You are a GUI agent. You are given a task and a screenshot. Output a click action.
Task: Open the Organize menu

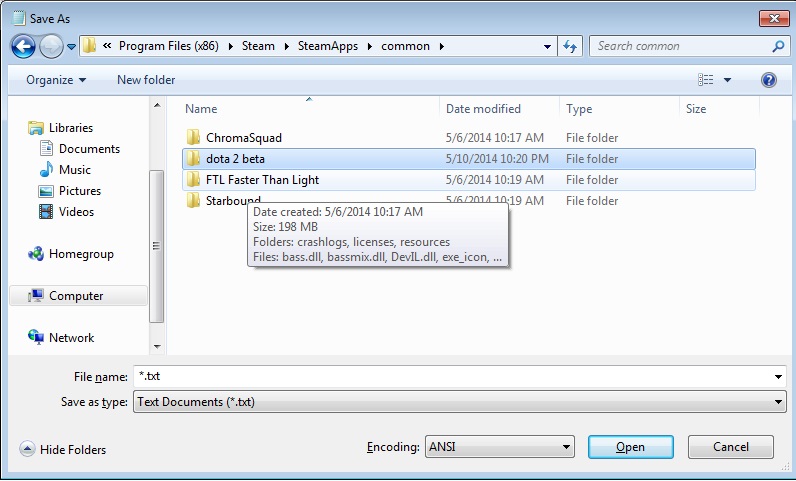[56, 80]
